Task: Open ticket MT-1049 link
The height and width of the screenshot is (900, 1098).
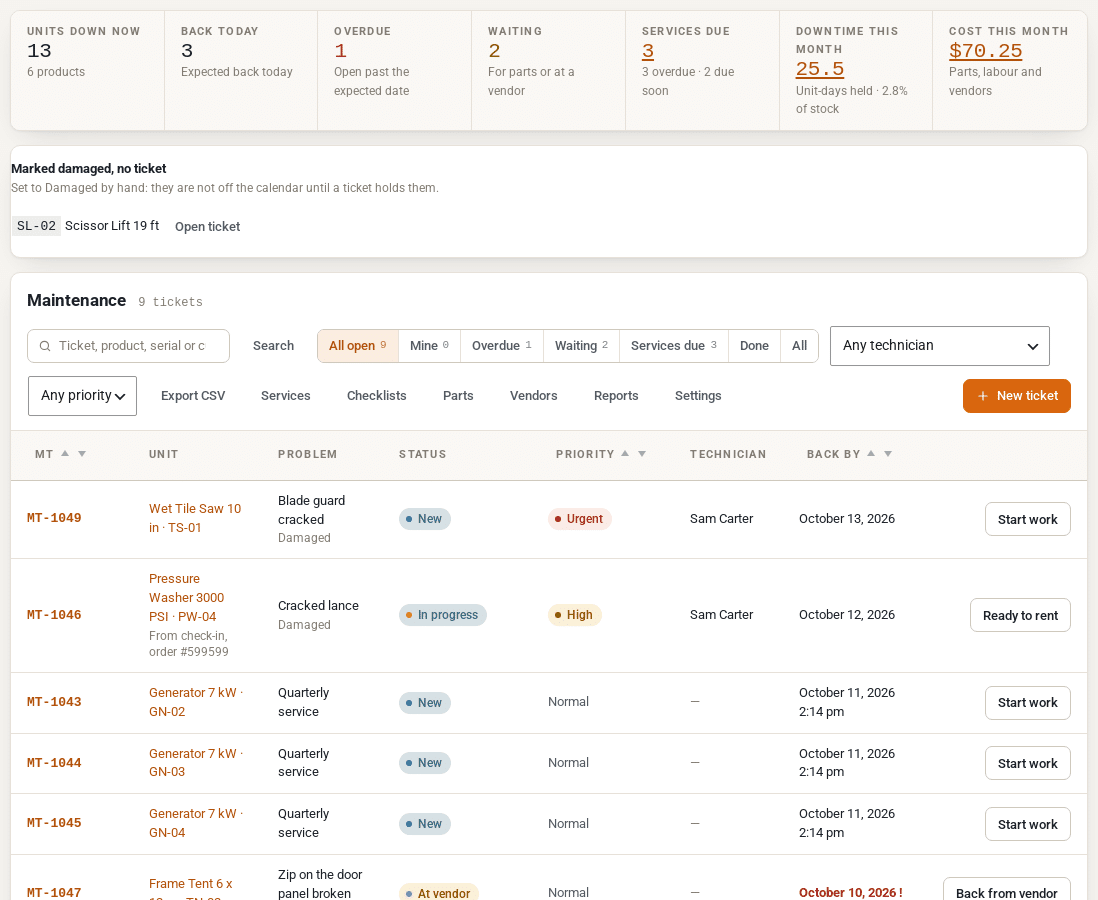Action: tap(54, 518)
